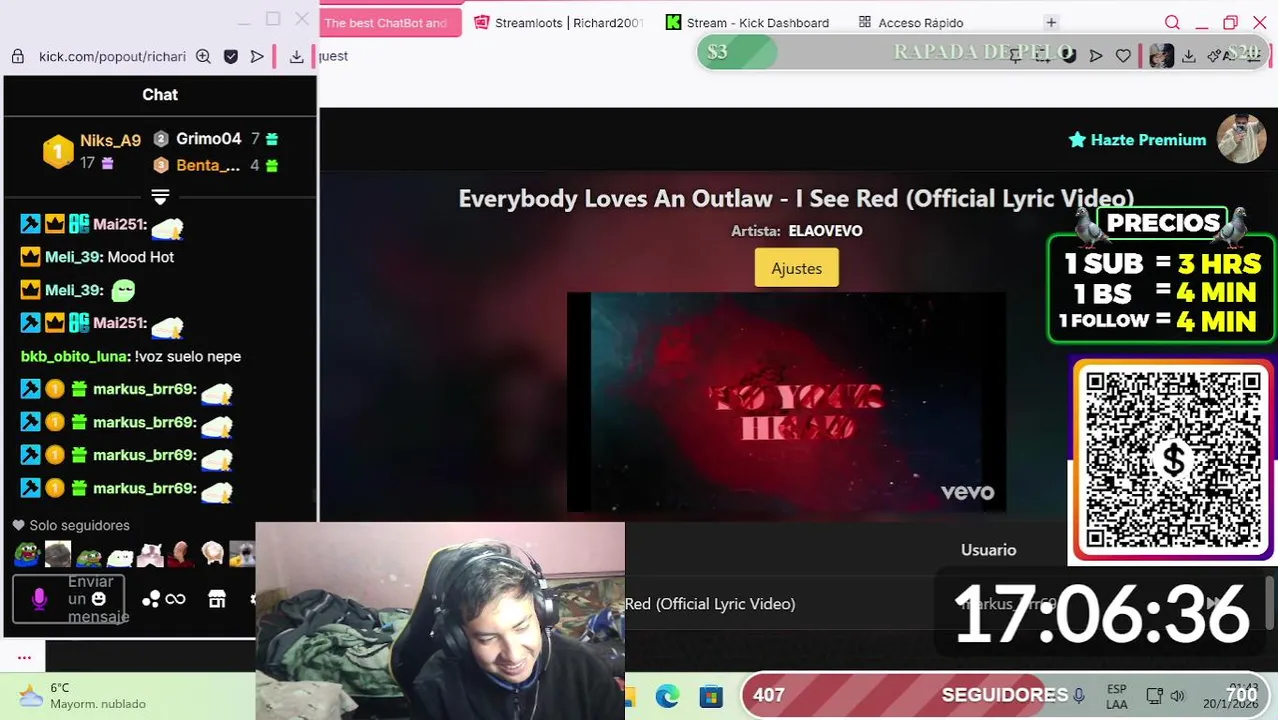Expand the chat leaderboard with the collapse arrow
The height and width of the screenshot is (720, 1278).
click(x=160, y=196)
